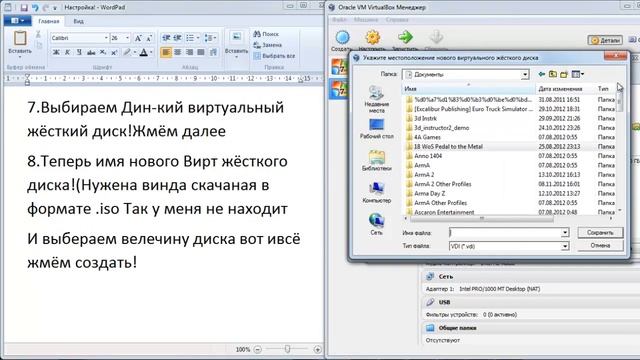Image resolution: width=640 pixels, height=360 pixels.
Task: Open Файл menu in VirtualBox Manager
Action: coord(339,20)
